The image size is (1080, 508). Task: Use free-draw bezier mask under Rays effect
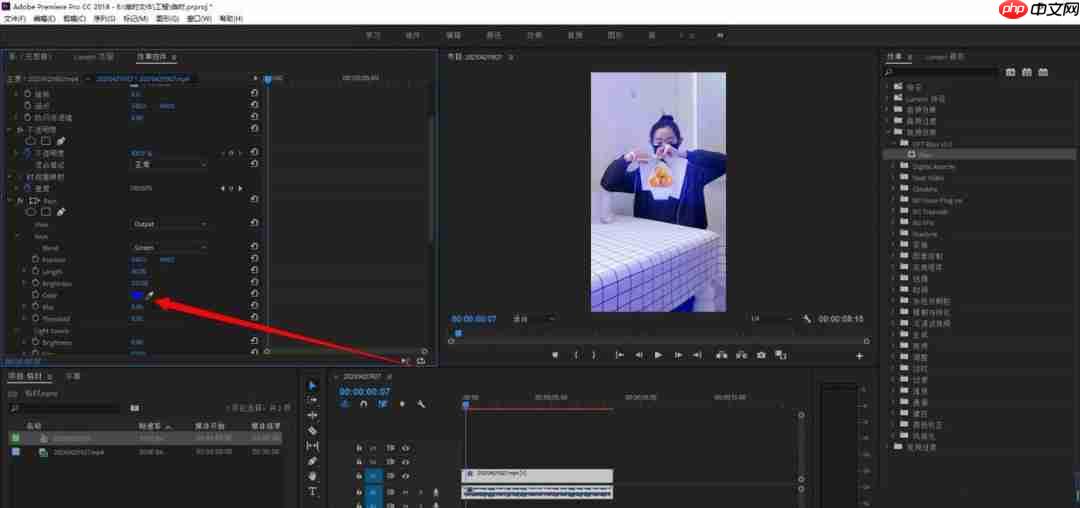tap(61, 212)
